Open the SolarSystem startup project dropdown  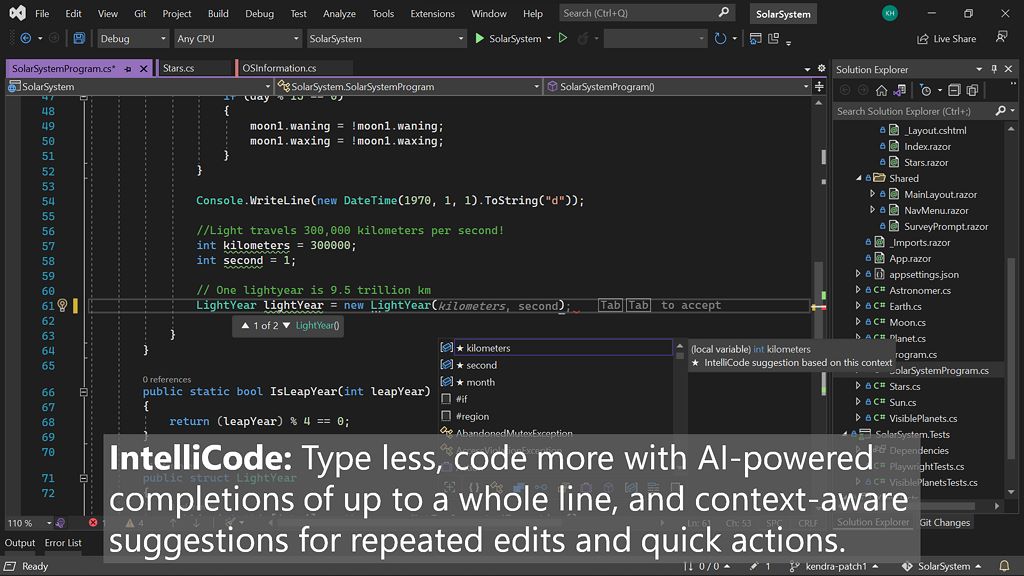pyautogui.click(x=386, y=39)
